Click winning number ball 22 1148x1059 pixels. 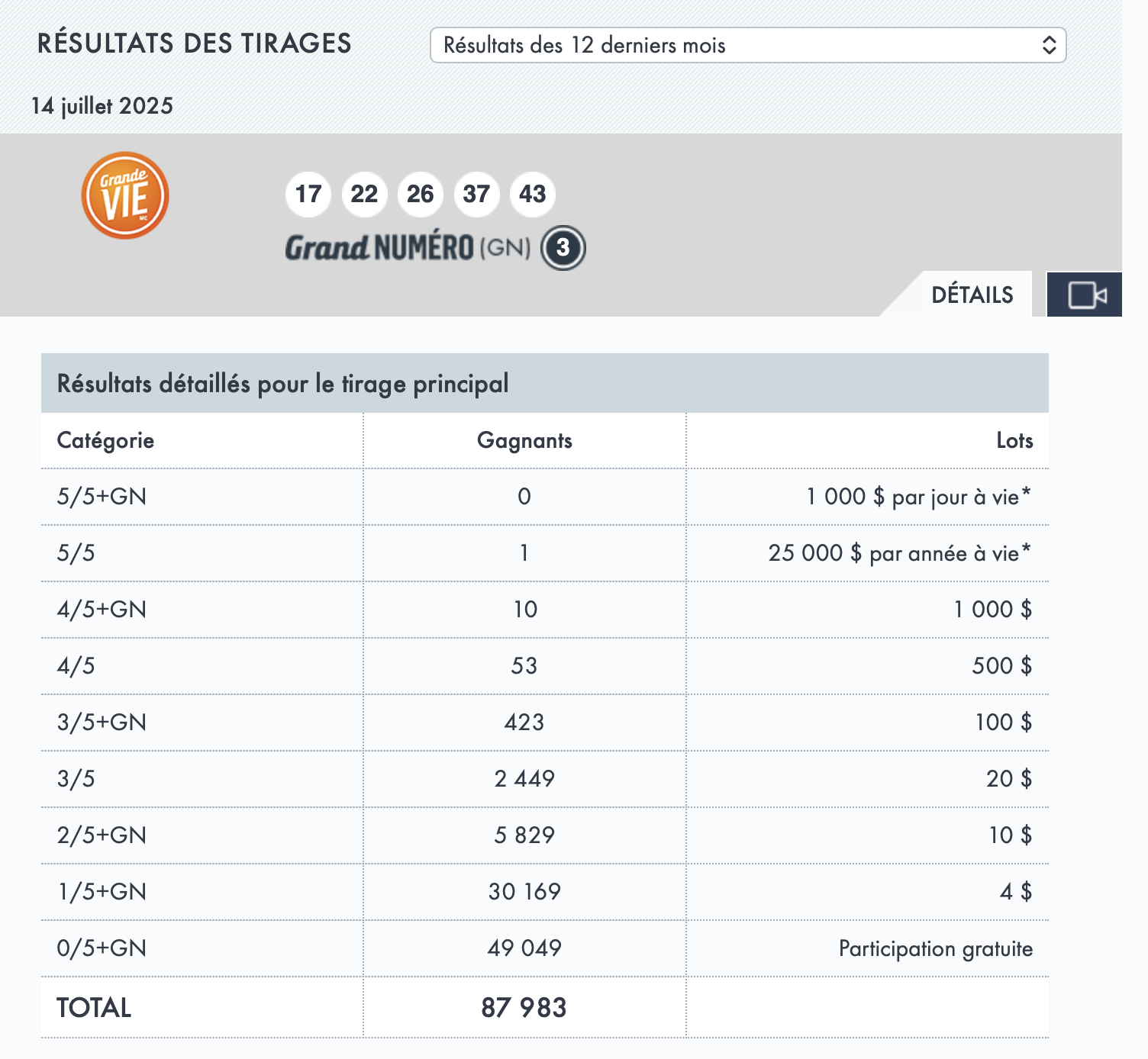(364, 194)
